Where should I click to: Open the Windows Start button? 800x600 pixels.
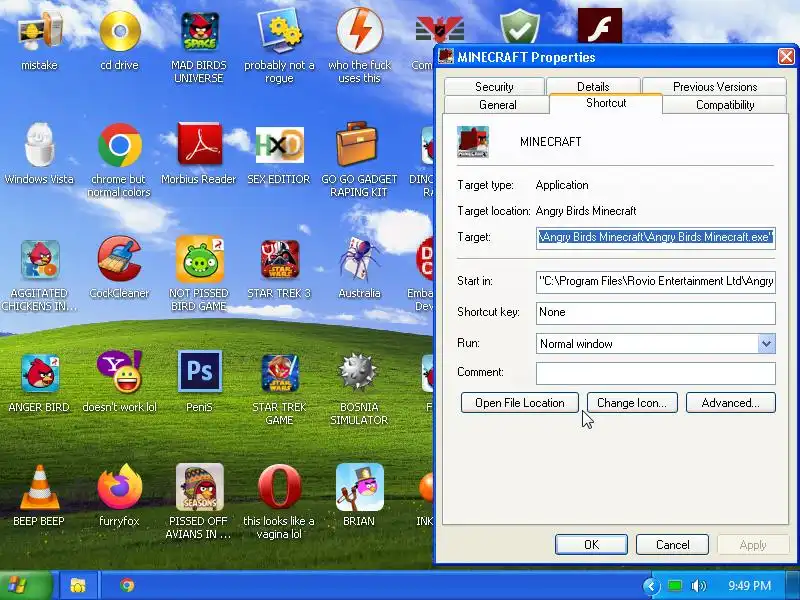[26, 585]
